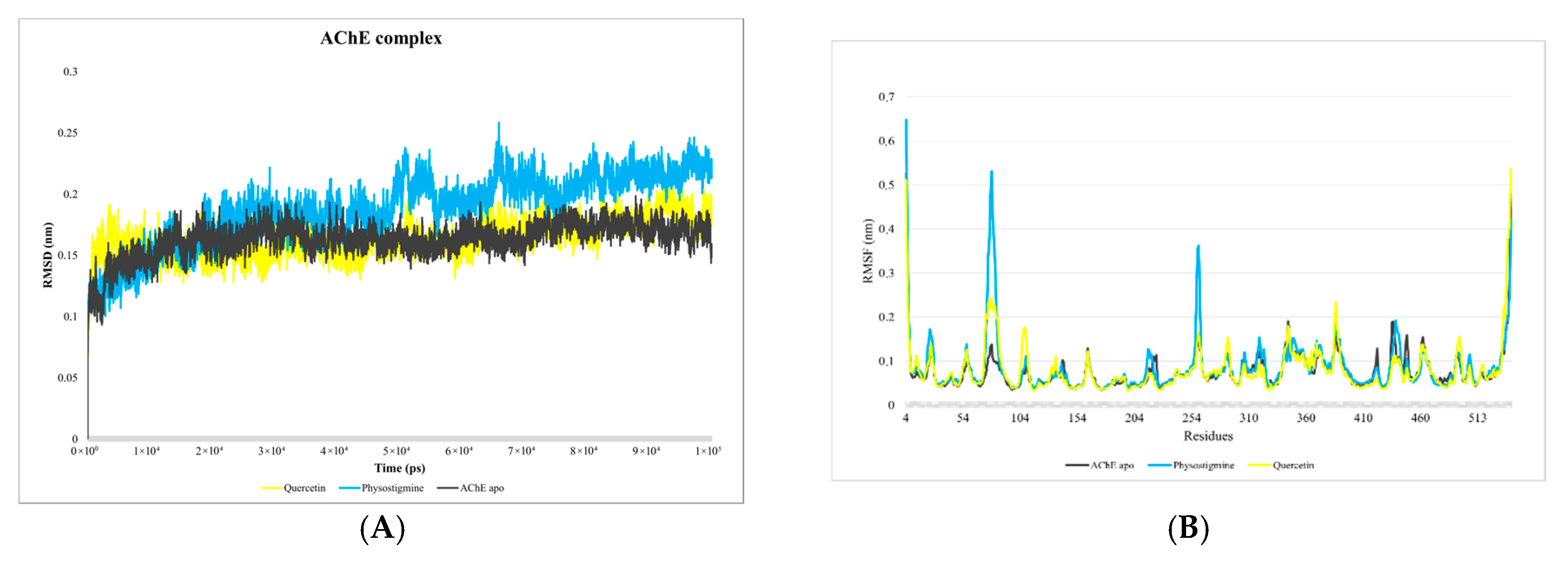Click the black AChE apo legend line in chart A
Viewport: 1568px width, 563px height.
coord(448,488)
